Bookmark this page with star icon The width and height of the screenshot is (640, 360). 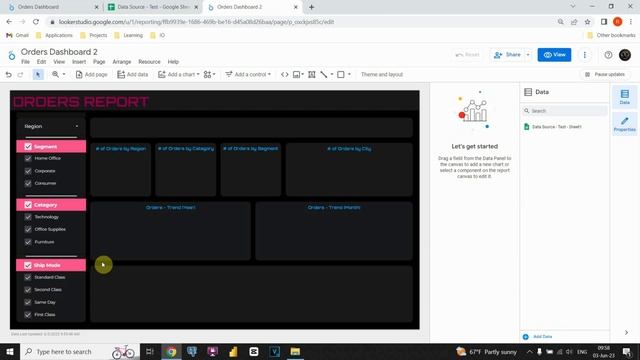(x=587, y=22)
